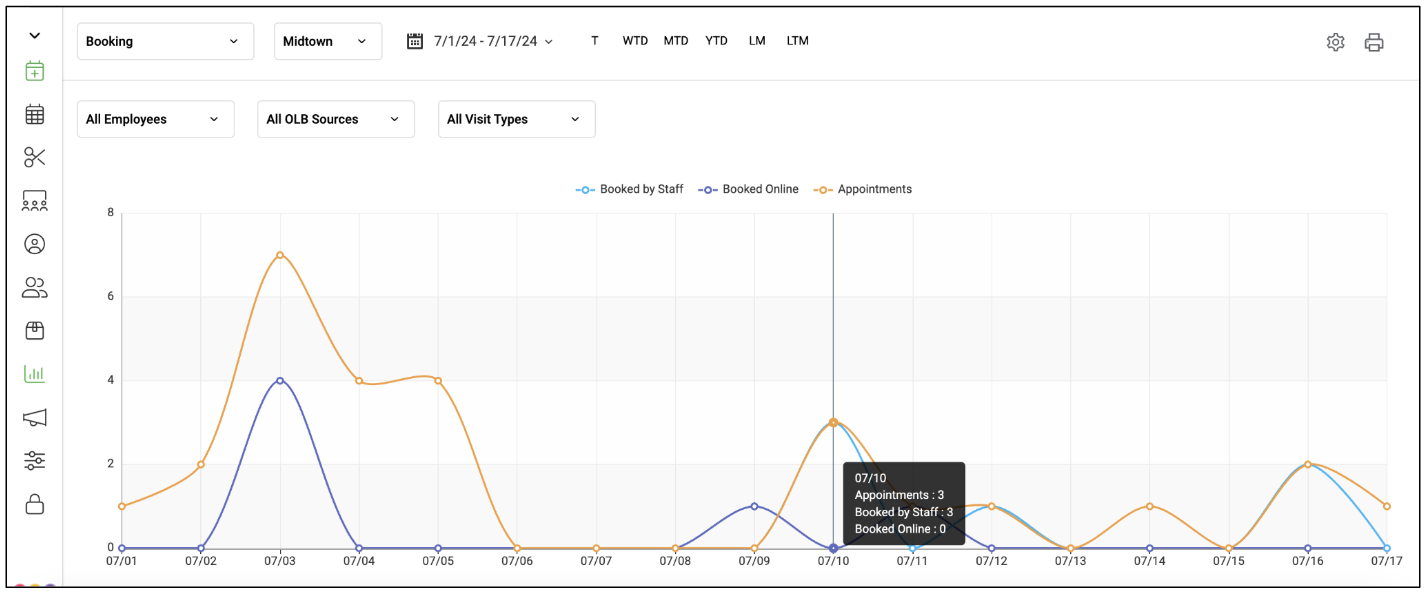This screenshot has width=1428, height=596.
Task: Open the calendar grid view in sidebar
Action: point(34,114)
